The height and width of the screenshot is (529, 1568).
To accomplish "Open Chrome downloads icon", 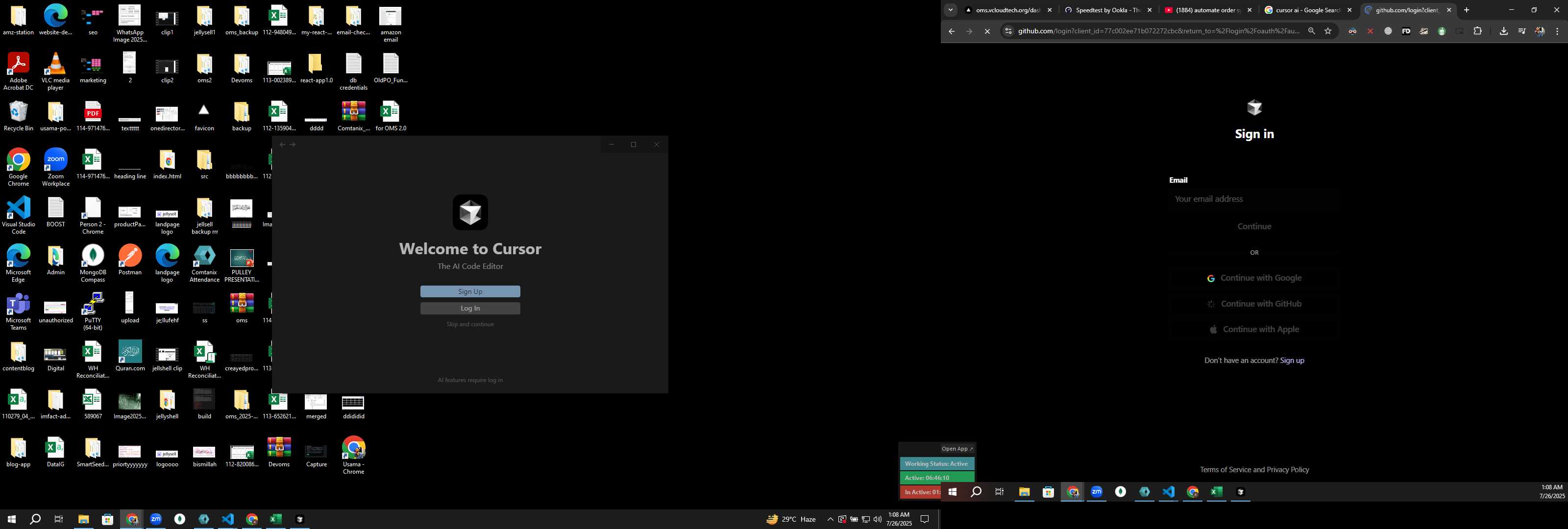I will (1503, 31).
